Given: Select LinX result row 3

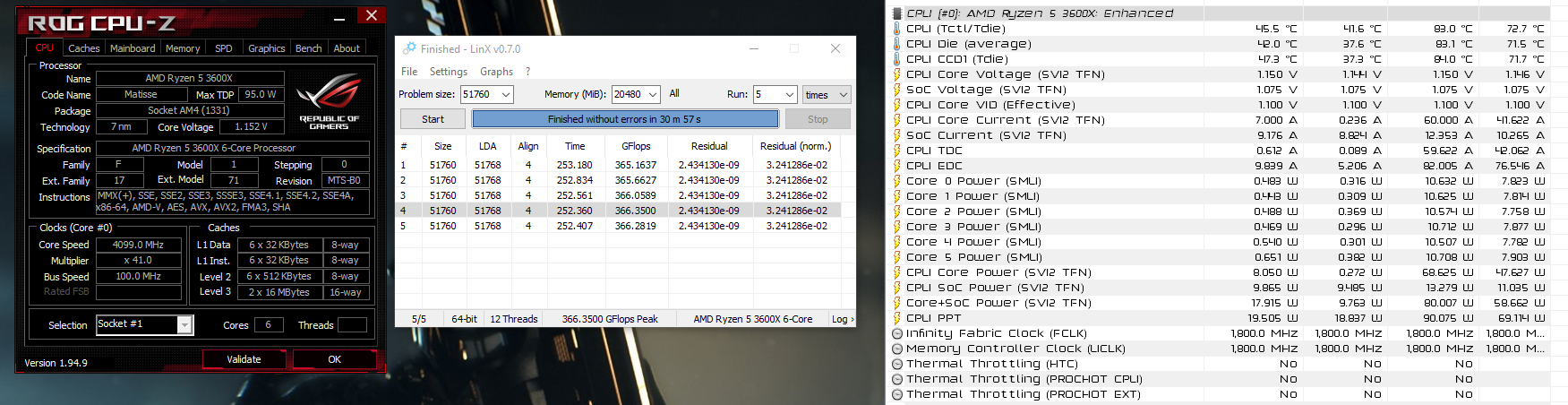Looking at the screenshot, I should (618, 195).
